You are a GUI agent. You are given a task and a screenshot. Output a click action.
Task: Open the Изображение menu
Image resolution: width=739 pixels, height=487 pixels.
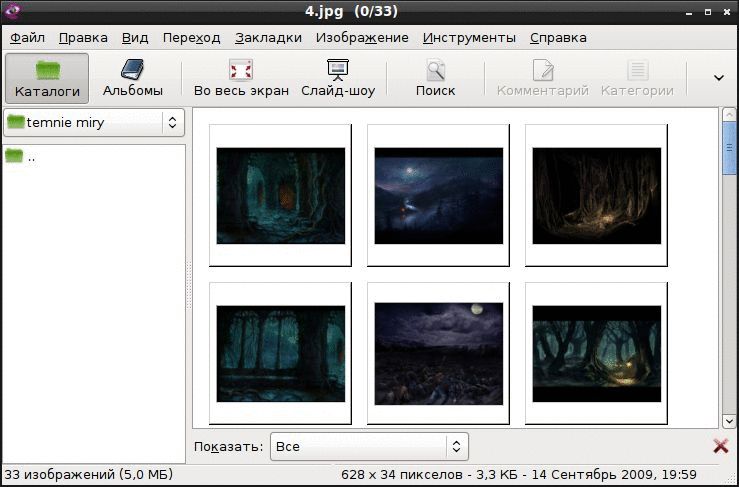362,38
